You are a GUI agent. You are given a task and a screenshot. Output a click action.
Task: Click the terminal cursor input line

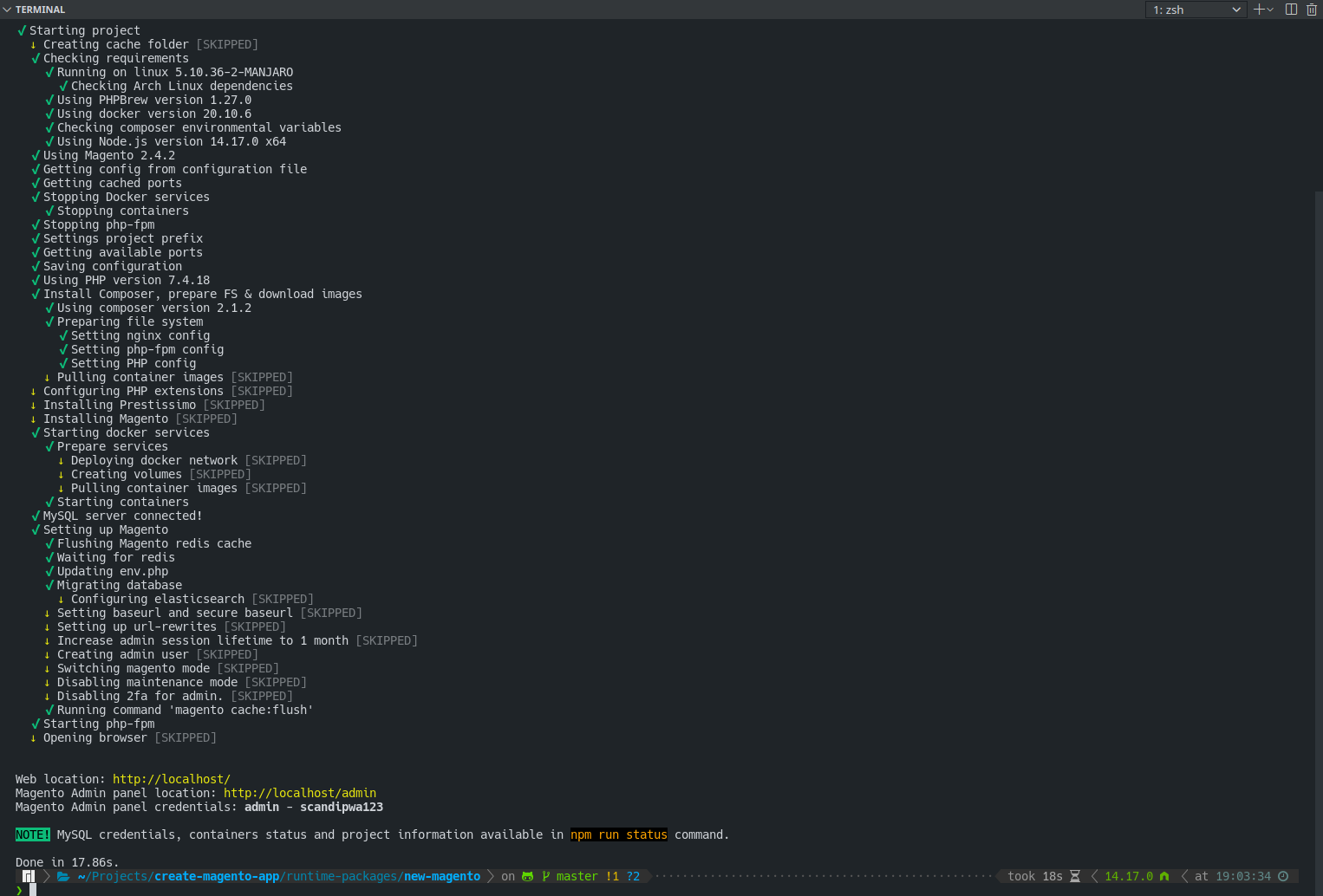[x=33, y=890]
